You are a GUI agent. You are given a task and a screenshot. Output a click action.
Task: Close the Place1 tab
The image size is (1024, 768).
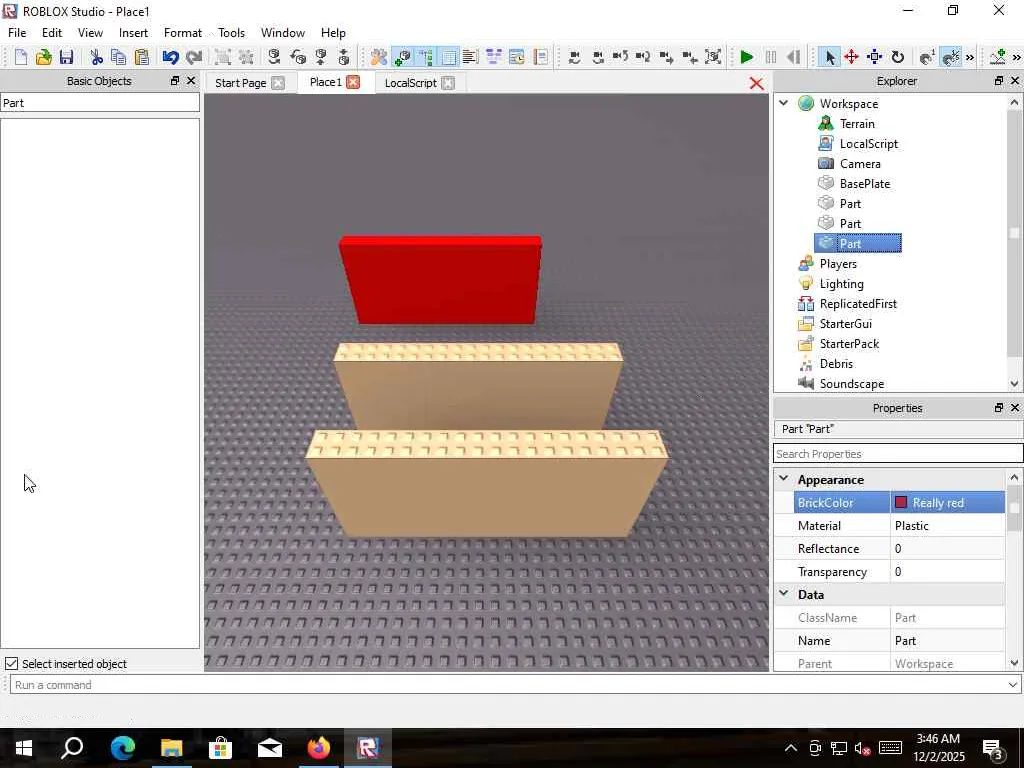pos(353,82)
